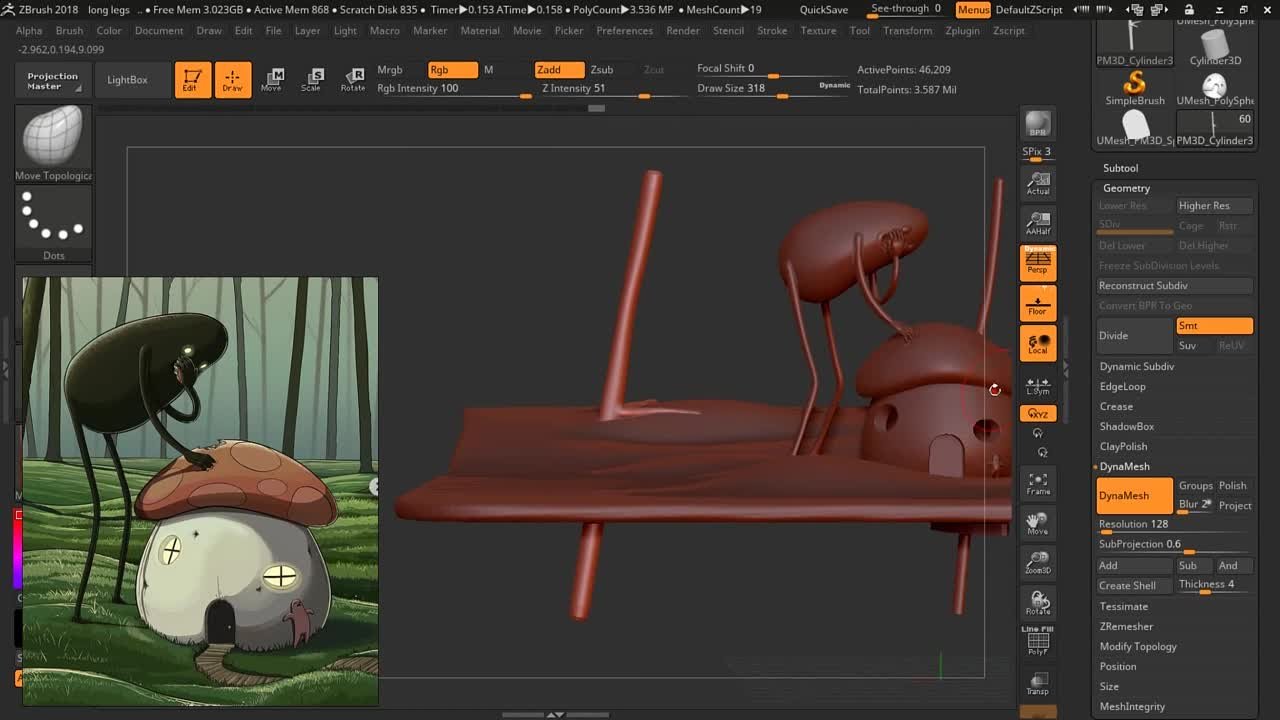
Task: Expand the EdgeLoop section
Action: 1123,387
